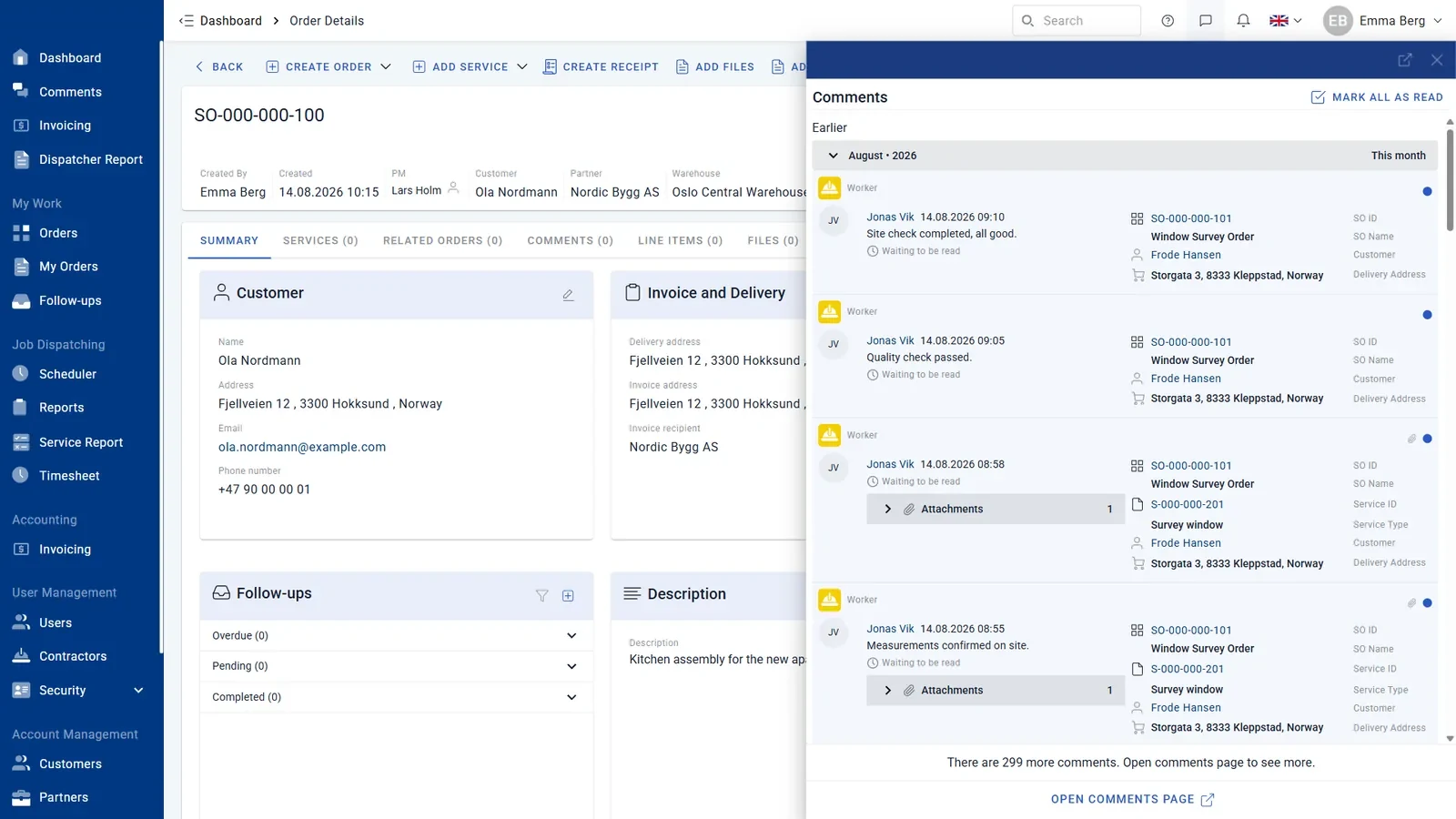This screenshot has height=819, width=1456.
Task: Switch to Line Items (0) tab
Action: click(681, 241)
